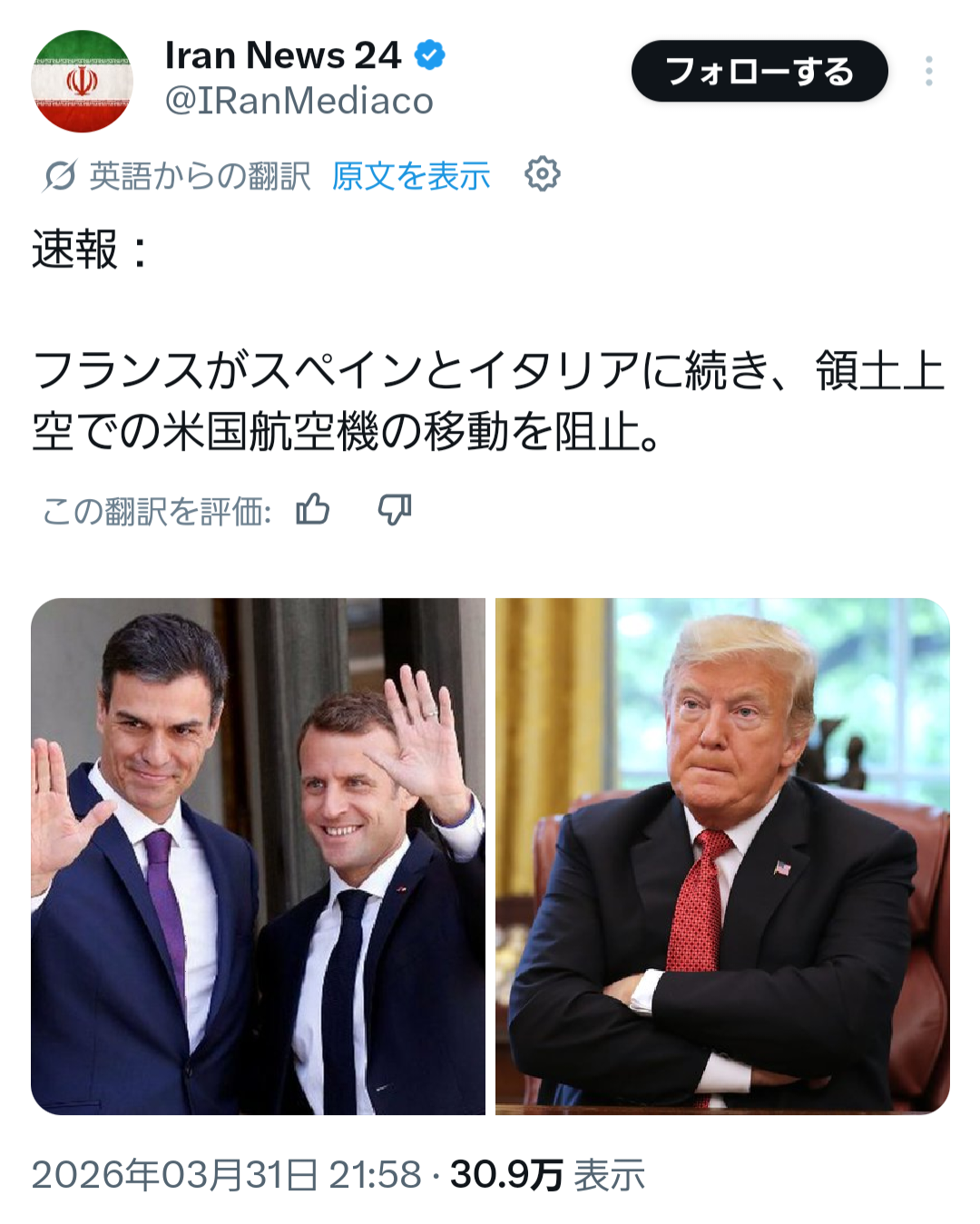The image size is (980, 1224).
Task: Open the three-dot more options menu
Action: point(929,71)
